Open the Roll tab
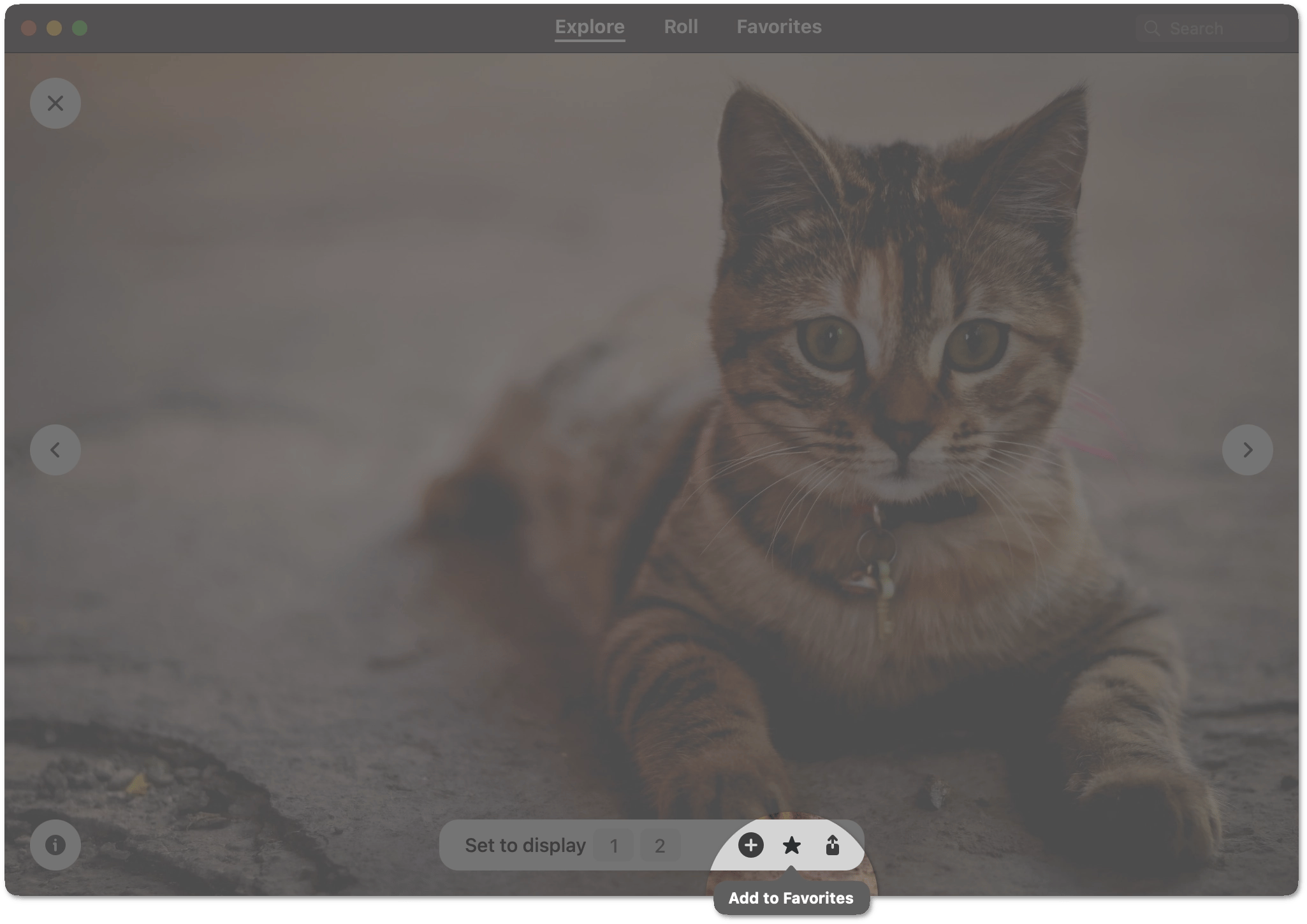Viewport: 1307px width, 924px height. pyautogui.click(x=681, y=27)
